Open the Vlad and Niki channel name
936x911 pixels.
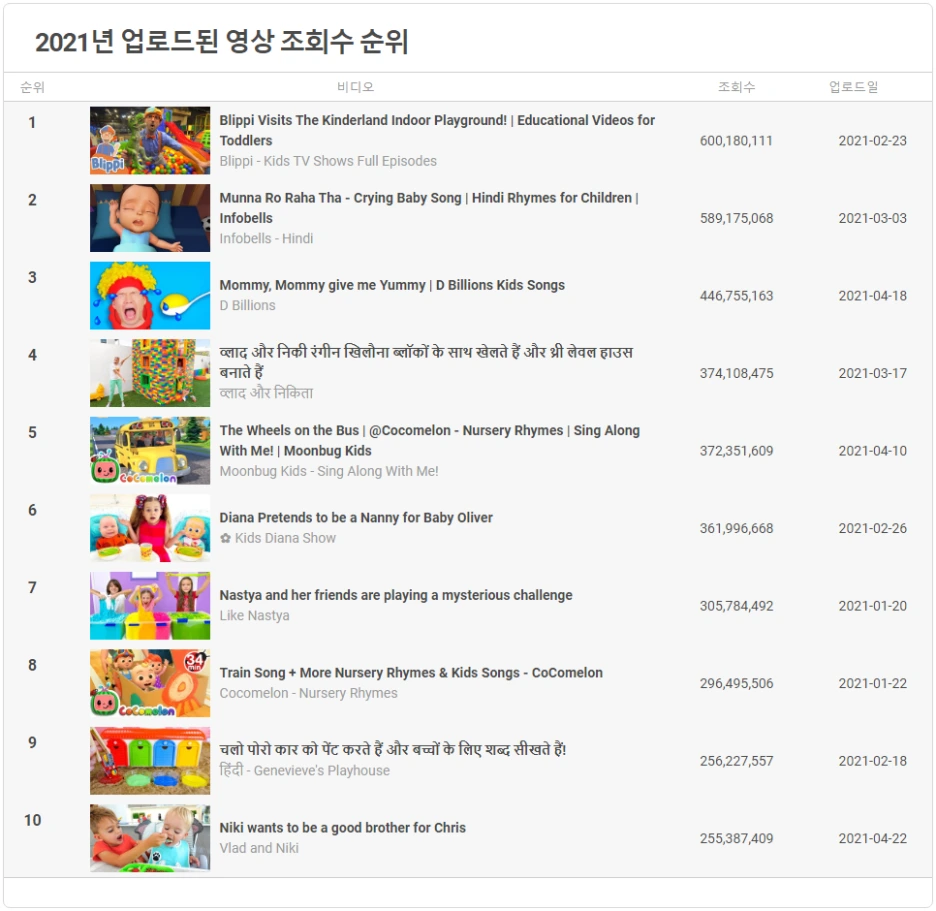[258, 848]
